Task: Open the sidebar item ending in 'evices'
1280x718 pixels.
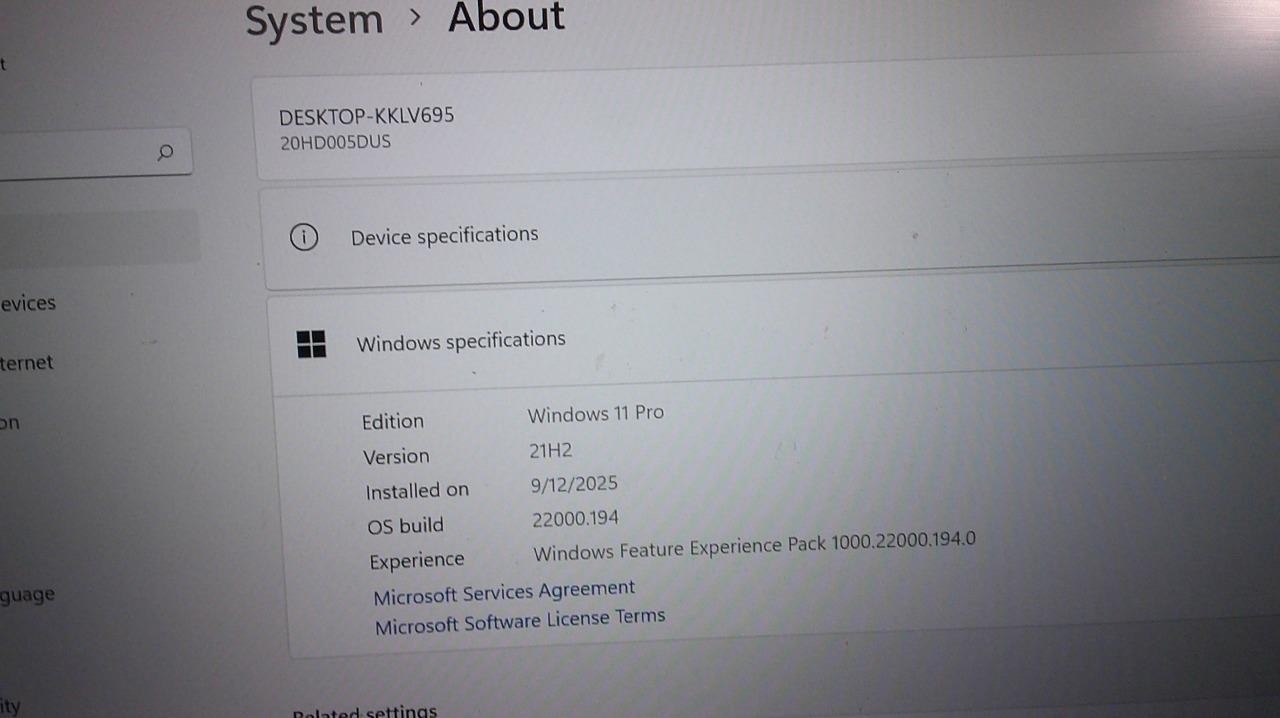Action: [28, 303]
